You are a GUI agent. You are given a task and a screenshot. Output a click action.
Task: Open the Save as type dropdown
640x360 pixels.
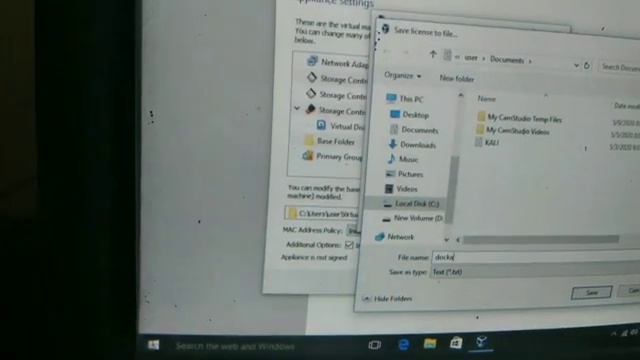(x=535, y=272)
